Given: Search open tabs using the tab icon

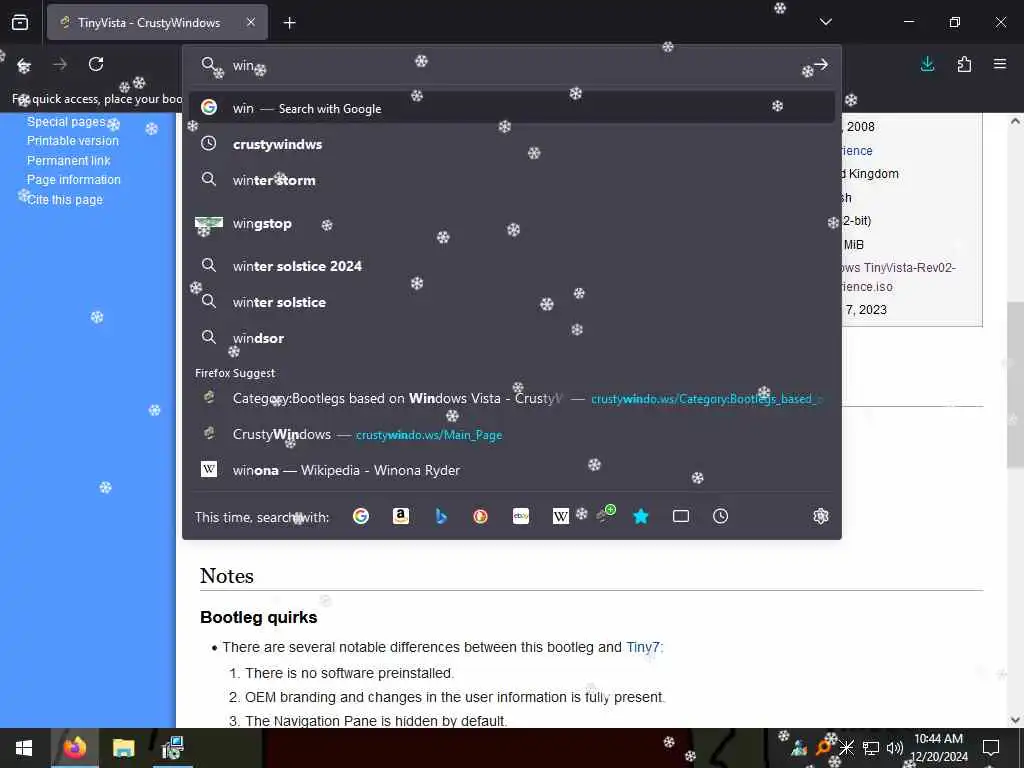Looking at the screenshot, I should click(681, 517).
